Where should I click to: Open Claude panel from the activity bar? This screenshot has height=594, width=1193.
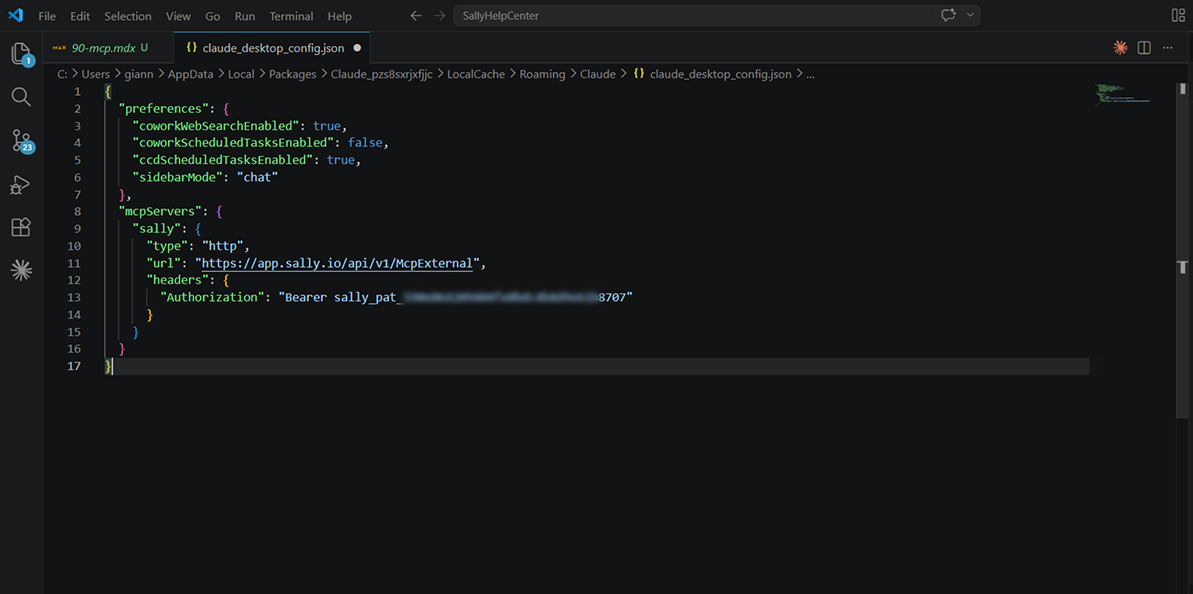coord(21,270)
